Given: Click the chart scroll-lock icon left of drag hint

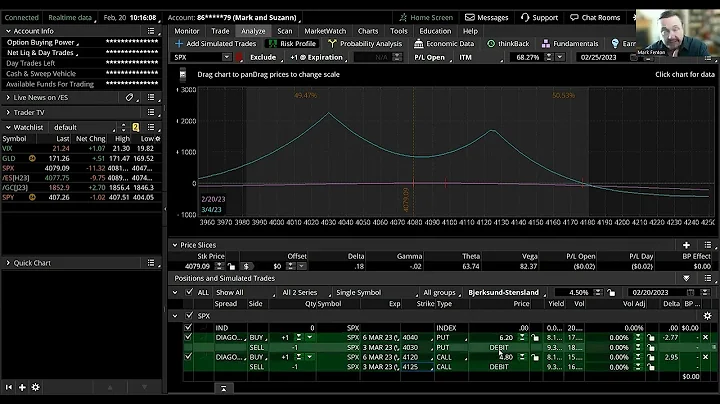Looking at the screenshot, I should tap(183, 74).
